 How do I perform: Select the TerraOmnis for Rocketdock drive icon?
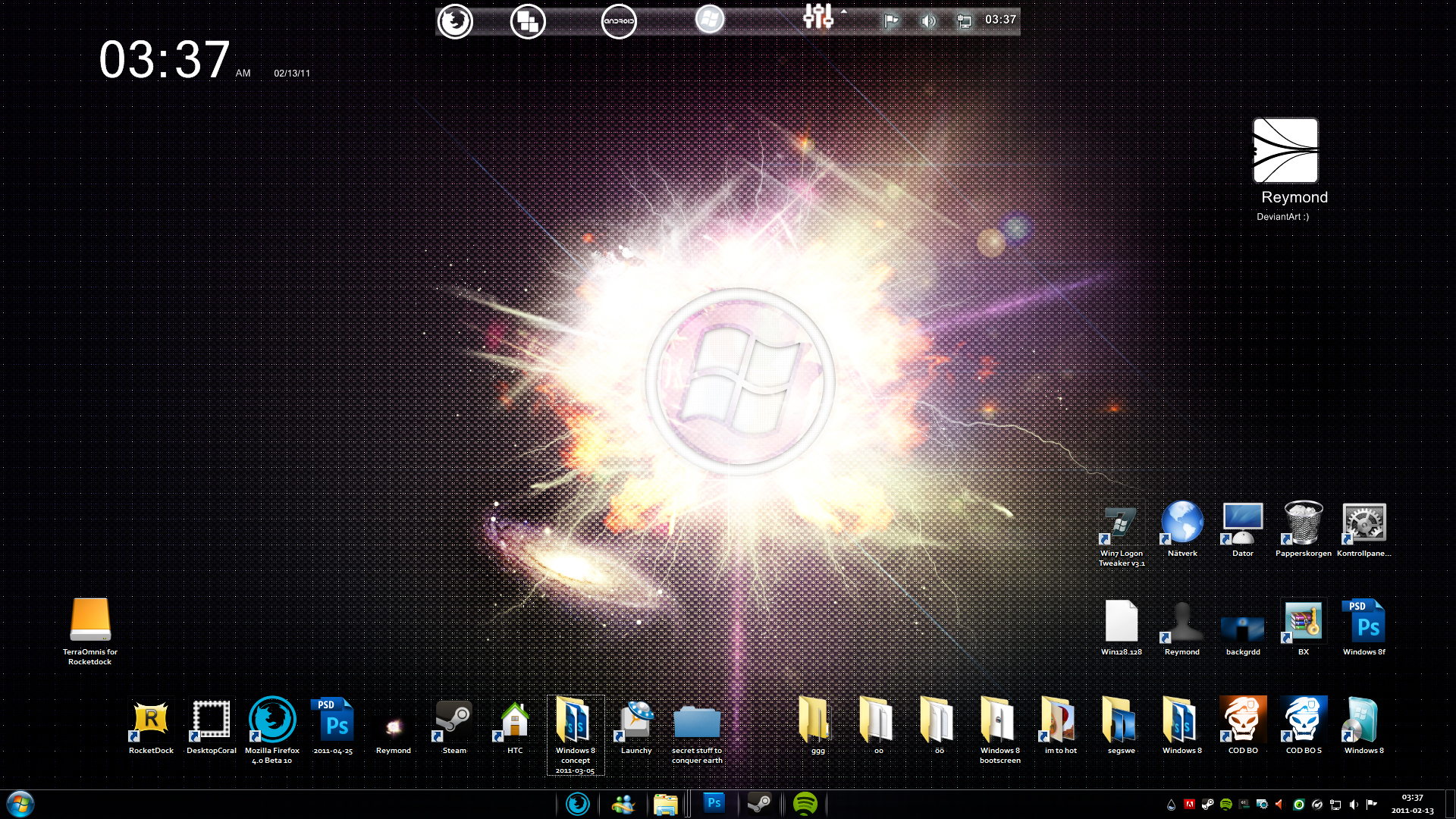(x=90, y=620)
